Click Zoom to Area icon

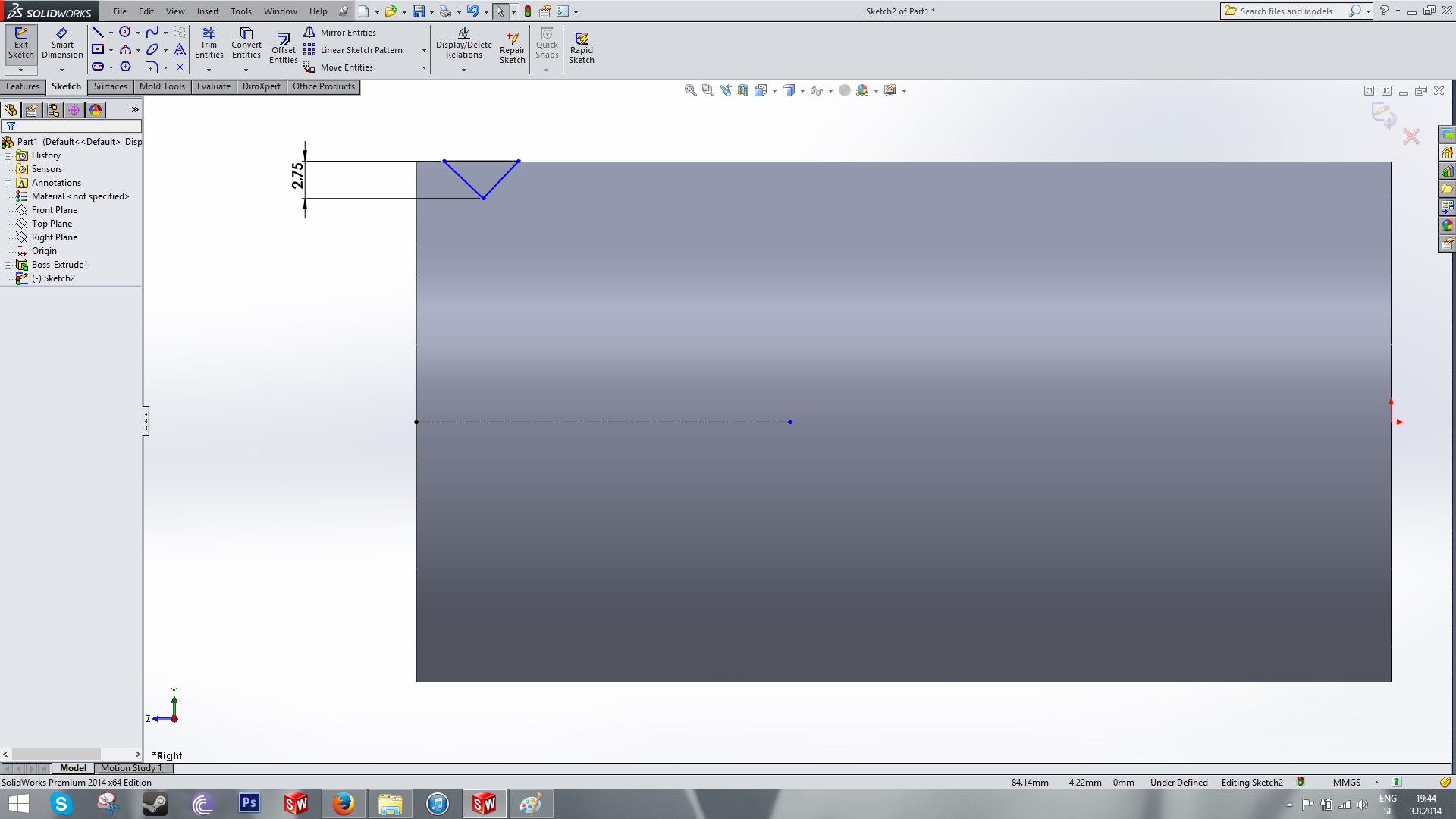click(x=708, y=91)
